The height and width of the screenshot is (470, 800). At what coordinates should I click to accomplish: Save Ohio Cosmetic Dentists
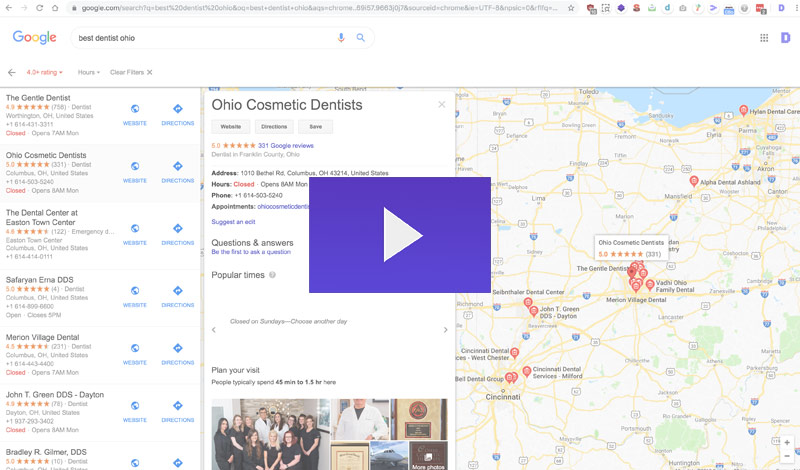pos(315,127)
